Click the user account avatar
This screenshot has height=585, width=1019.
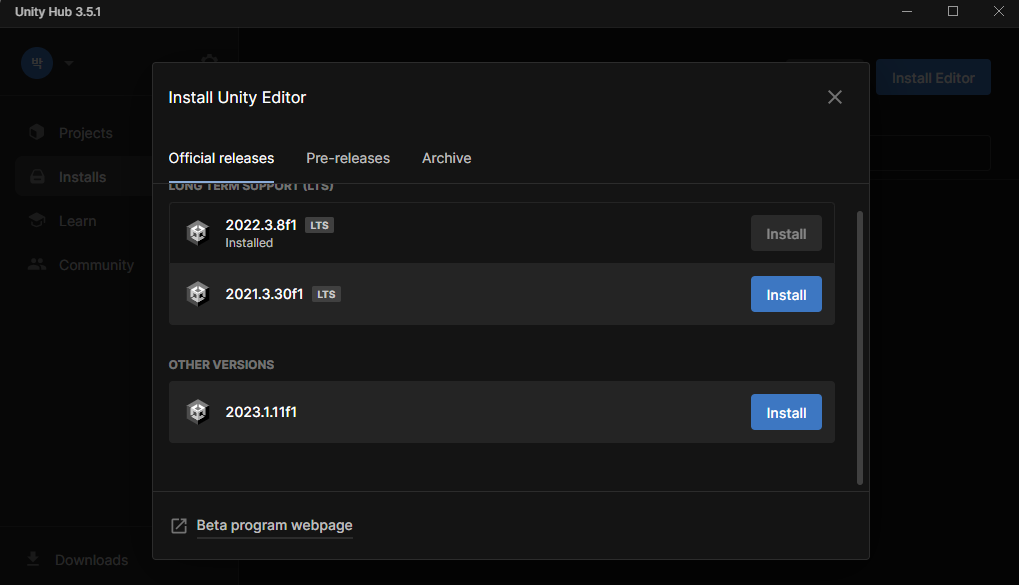[x=37, y=63]
